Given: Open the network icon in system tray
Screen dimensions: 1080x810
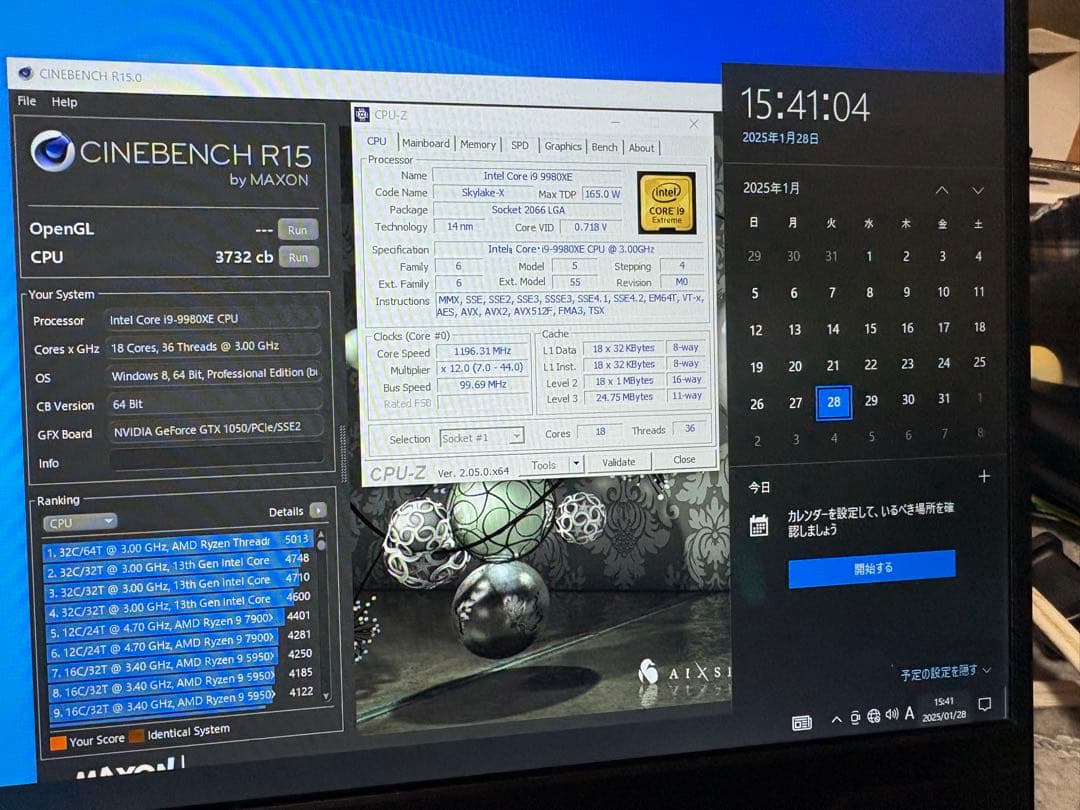Looking at the screenshot, I should click(x=872, y=716).
